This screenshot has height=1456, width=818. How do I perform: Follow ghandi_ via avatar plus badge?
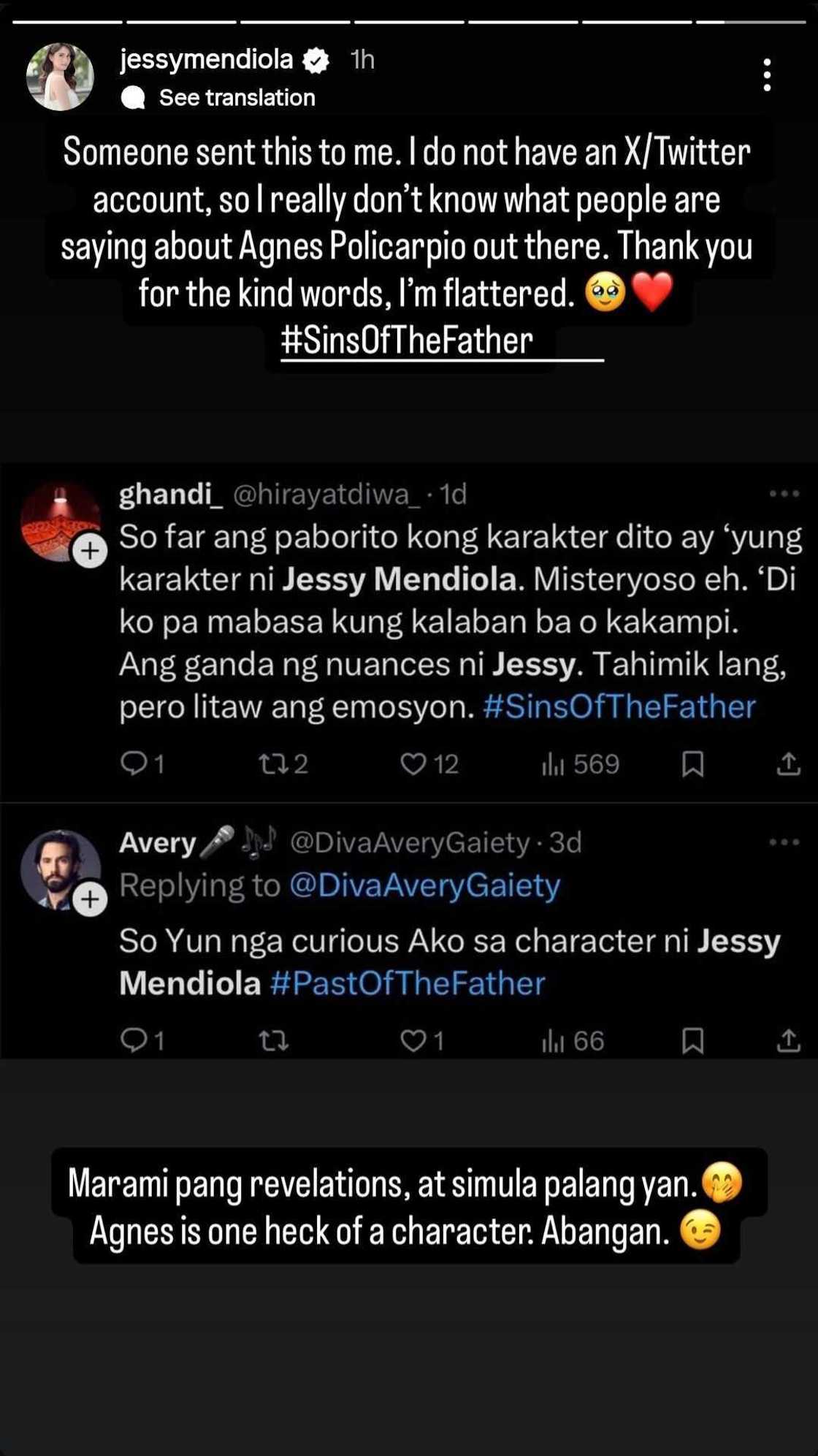tap(90, 551)
